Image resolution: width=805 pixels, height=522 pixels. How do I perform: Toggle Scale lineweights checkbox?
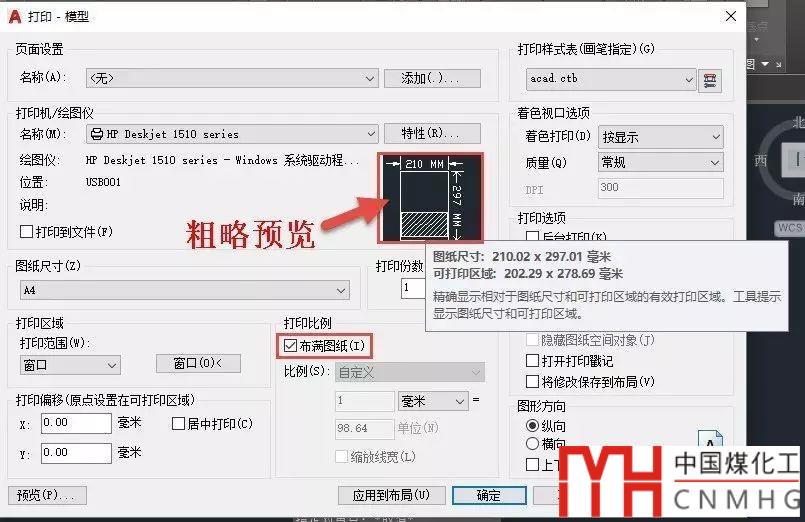click(x=341, y=456)
